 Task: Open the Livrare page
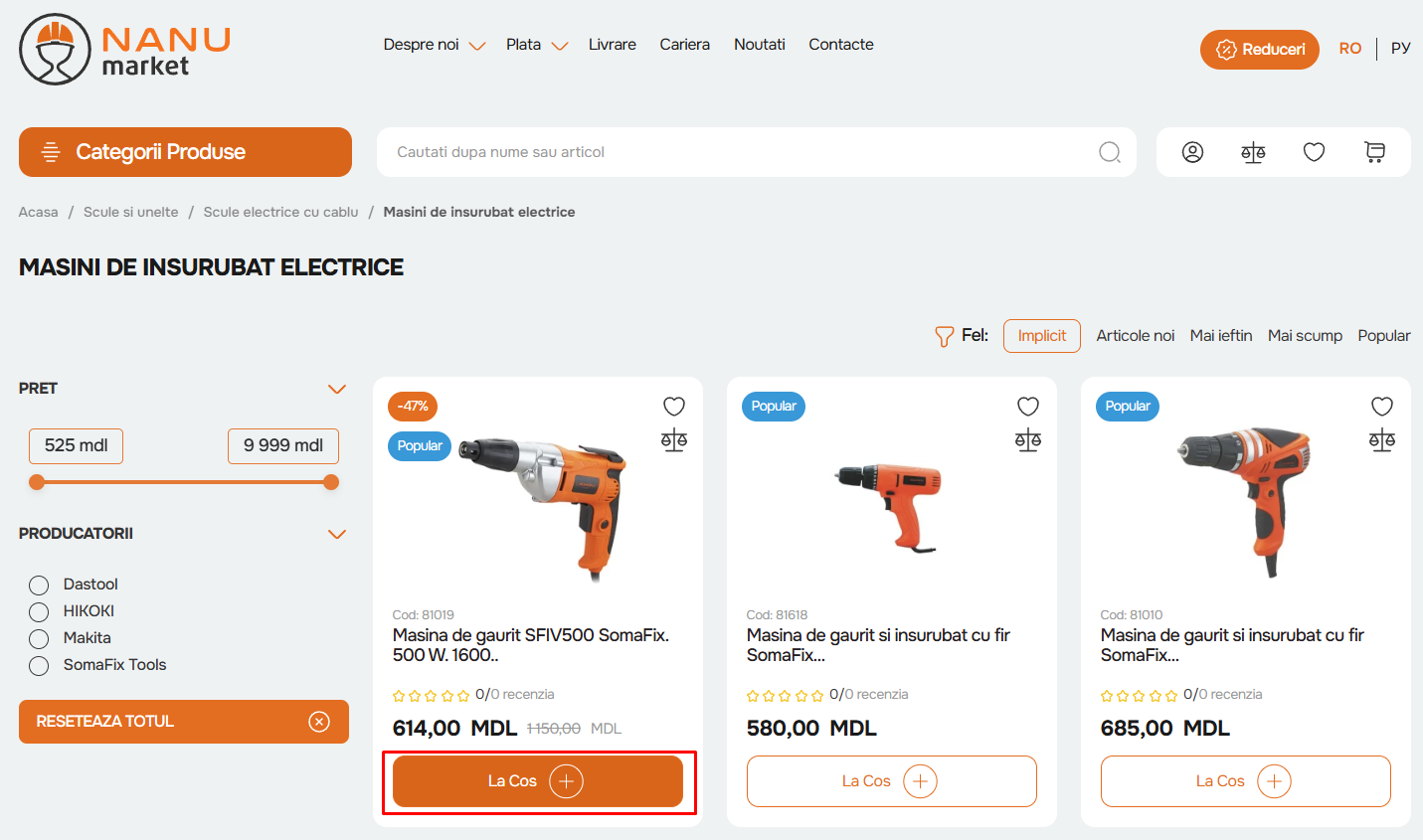pos(613,45)
